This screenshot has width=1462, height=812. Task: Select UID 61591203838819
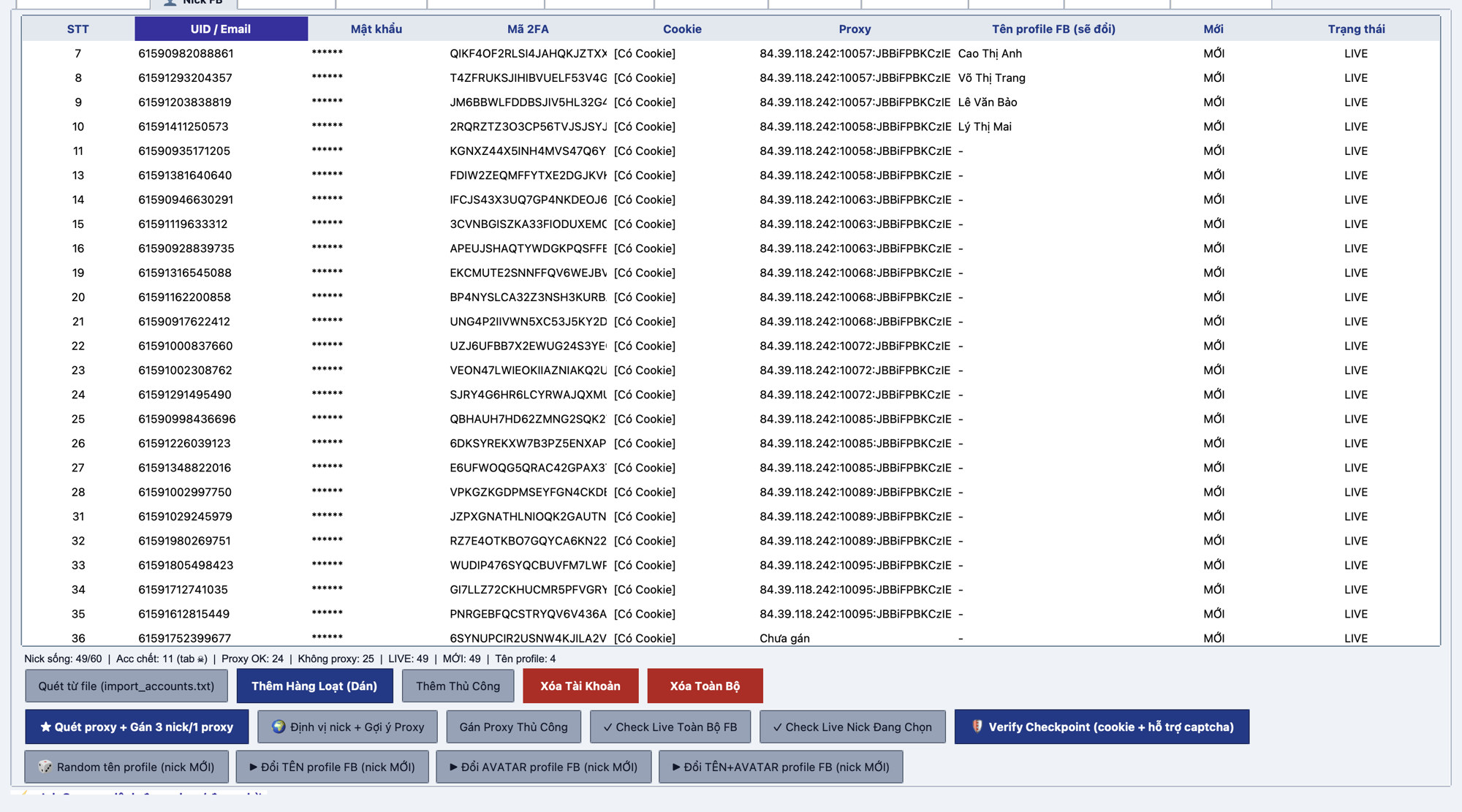[x=184, y=102]
